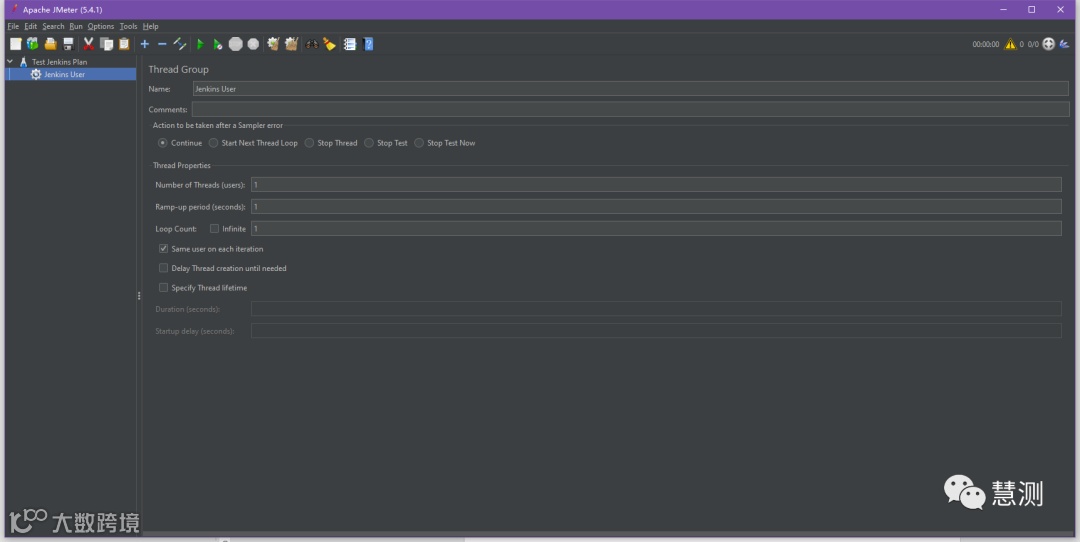Image resolution: width=1080 pixels, height=542 pixels.
Task: Open the Edit menu
Action: (x=30, y=26)
